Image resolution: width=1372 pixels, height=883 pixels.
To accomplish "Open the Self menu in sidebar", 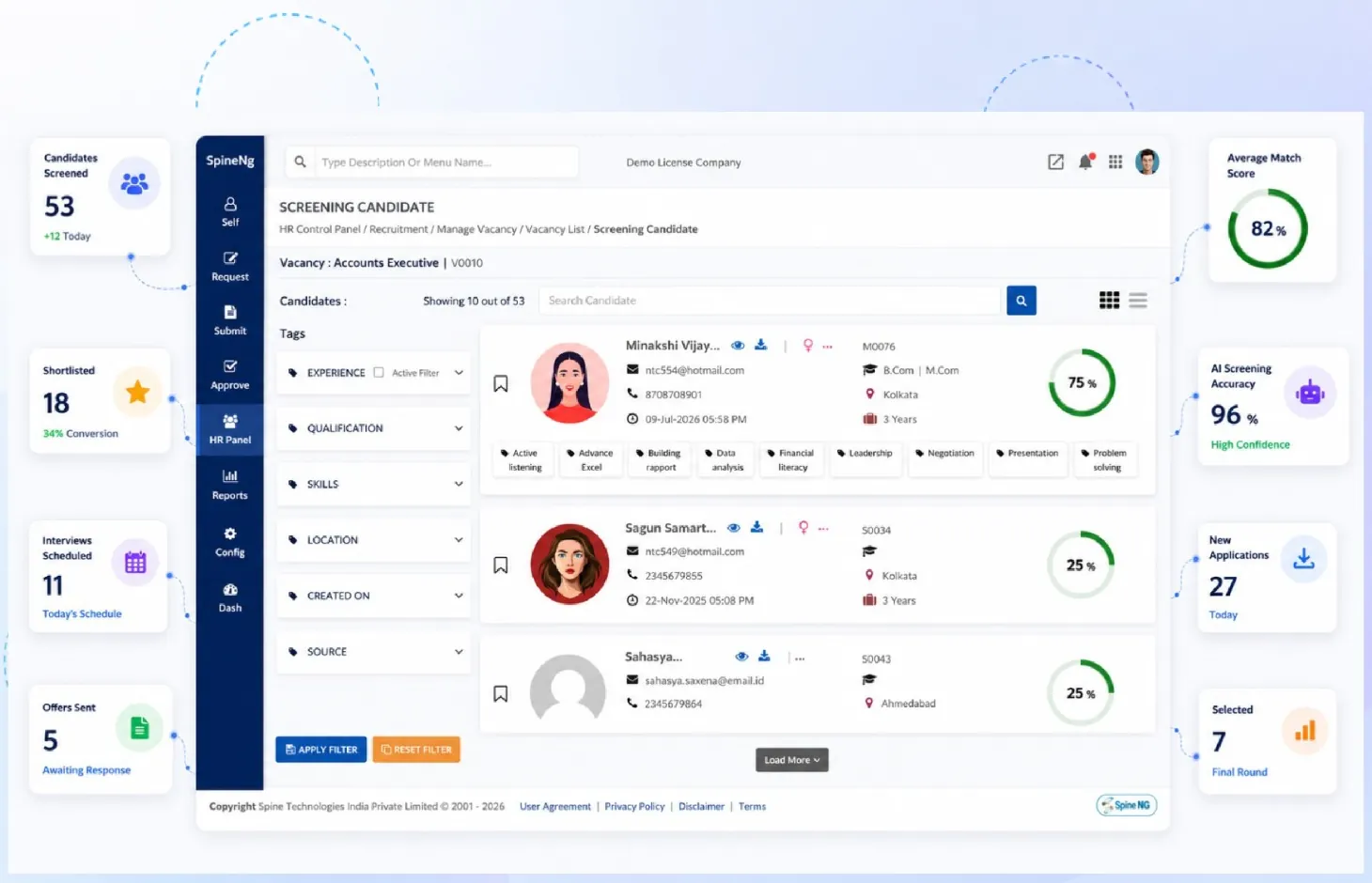I will (230, 211).
